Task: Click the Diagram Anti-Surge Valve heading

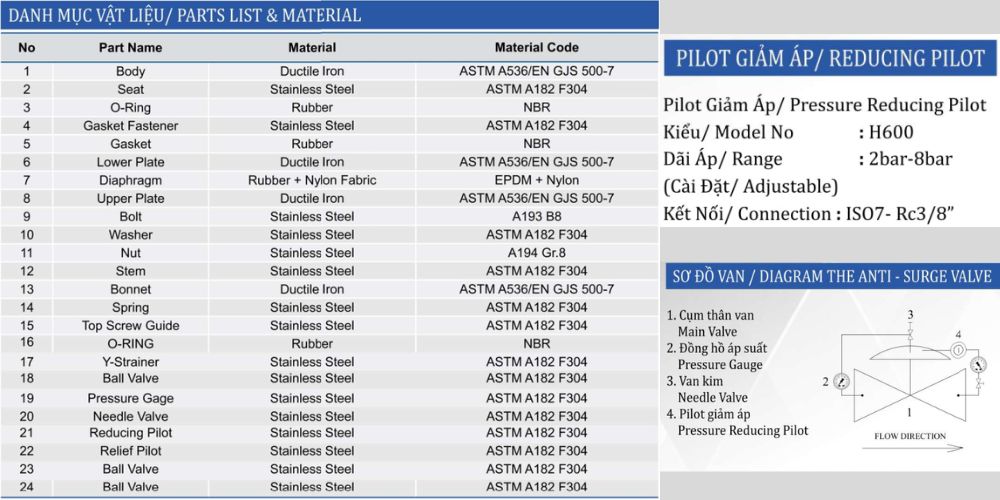Action: tap(829, 277)
